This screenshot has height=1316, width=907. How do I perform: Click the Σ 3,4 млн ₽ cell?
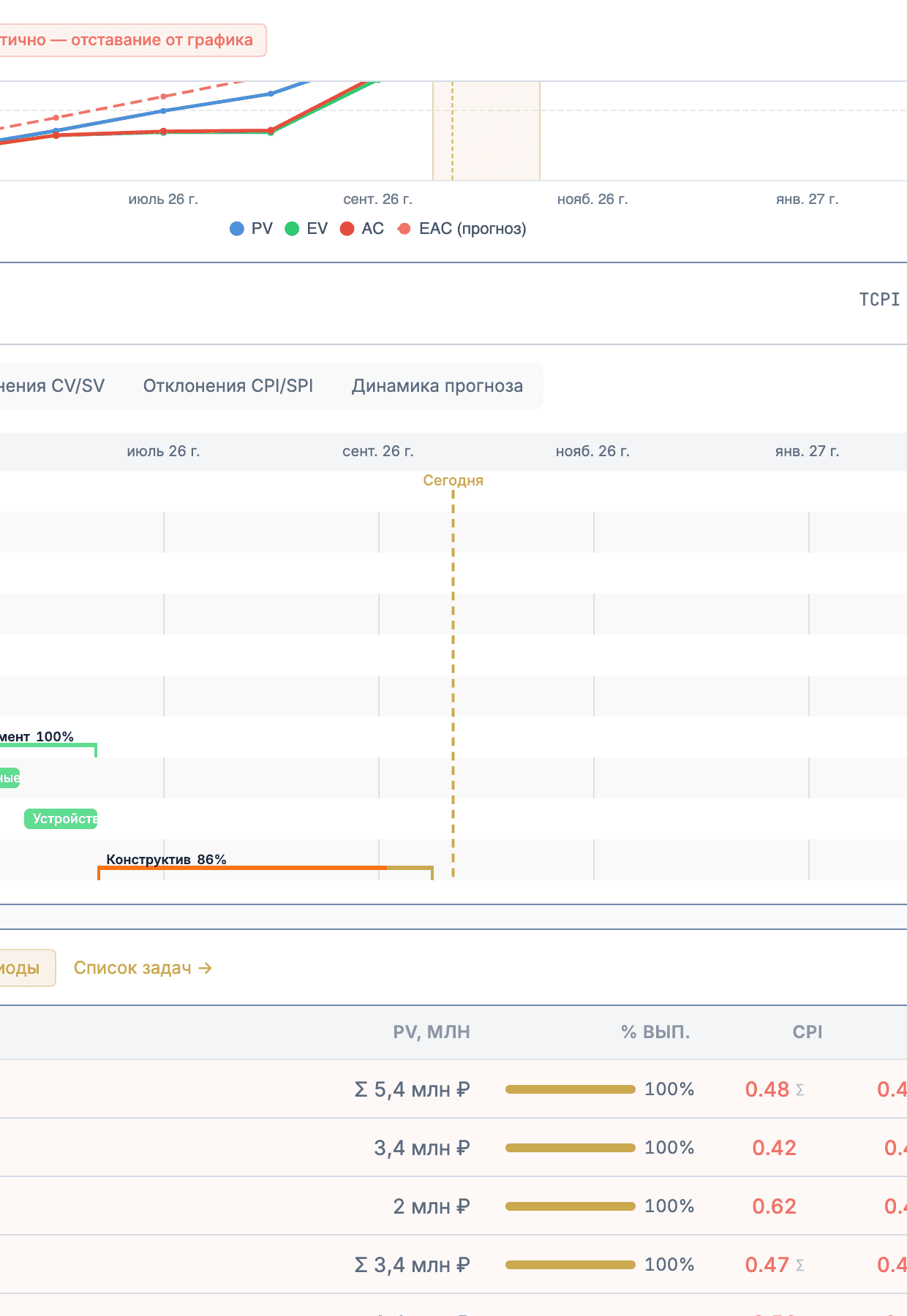(412, 1266)
